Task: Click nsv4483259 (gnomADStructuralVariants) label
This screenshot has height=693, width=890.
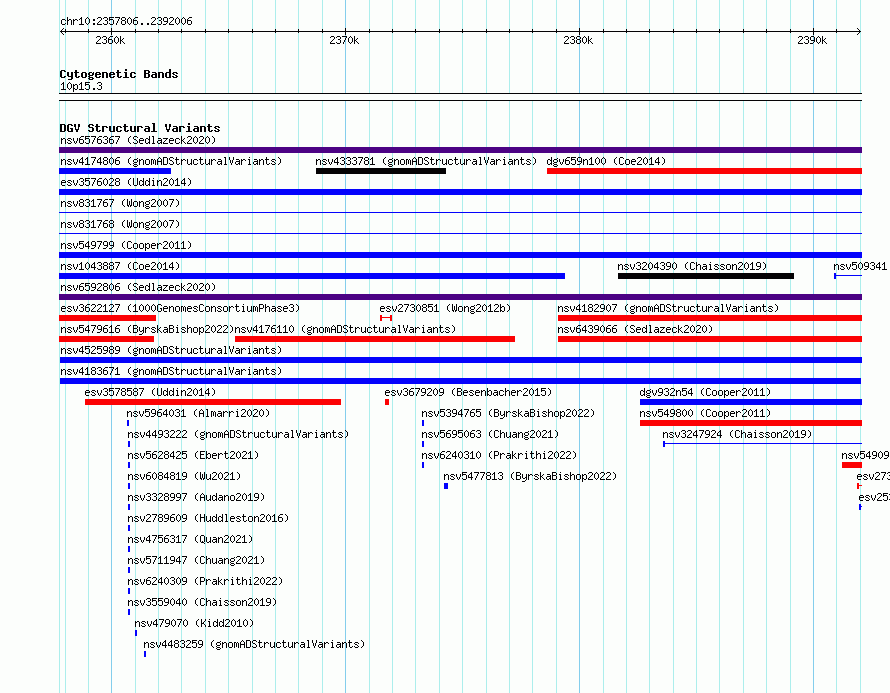Action: (x=254, y=644)
